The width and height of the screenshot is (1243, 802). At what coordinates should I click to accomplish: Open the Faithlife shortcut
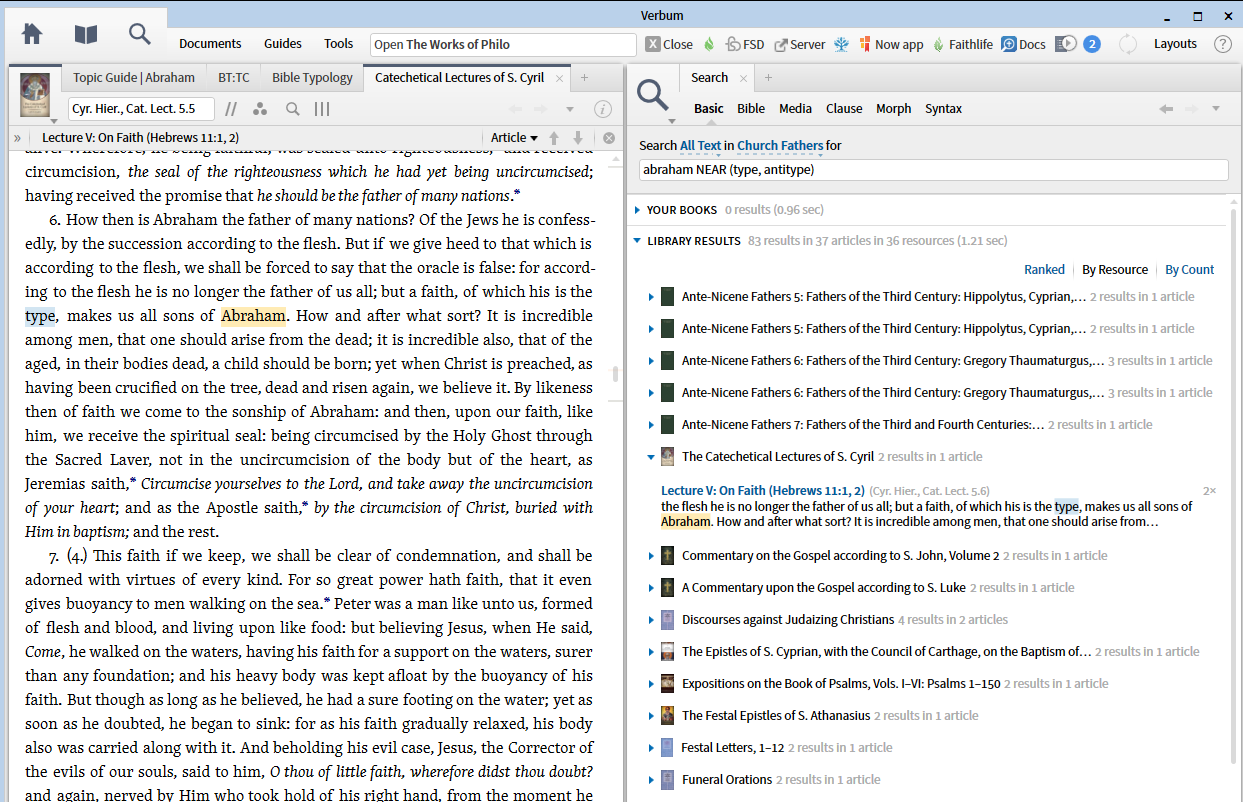point(963,44)
